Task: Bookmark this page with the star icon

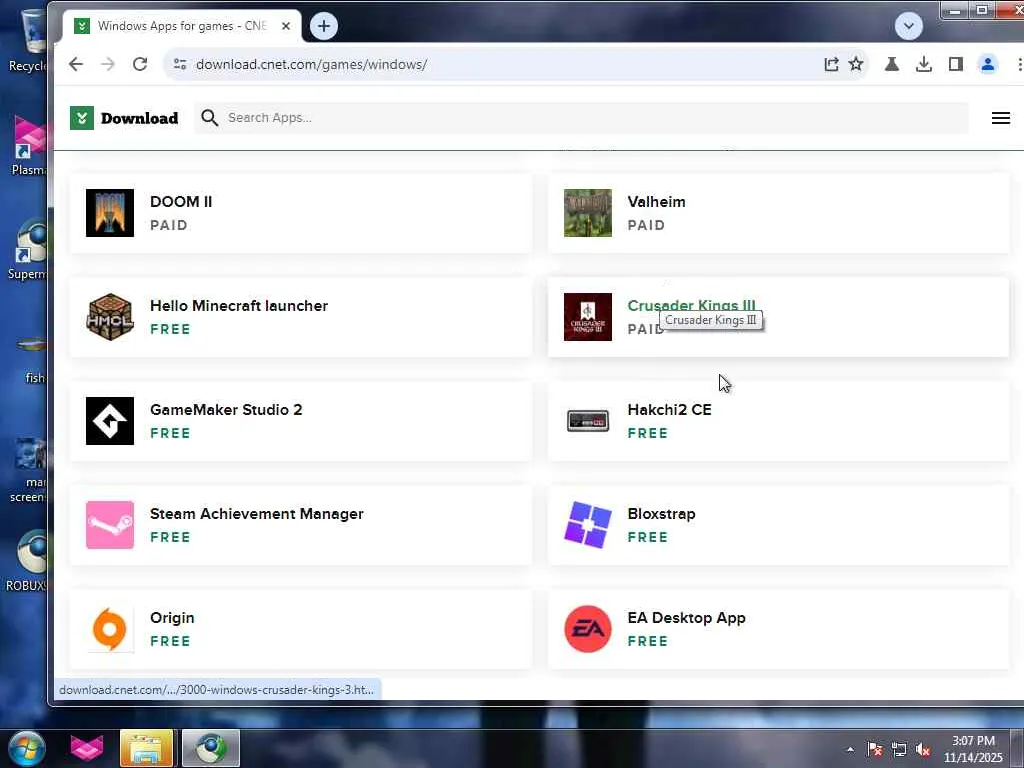Action: point(856,64)
